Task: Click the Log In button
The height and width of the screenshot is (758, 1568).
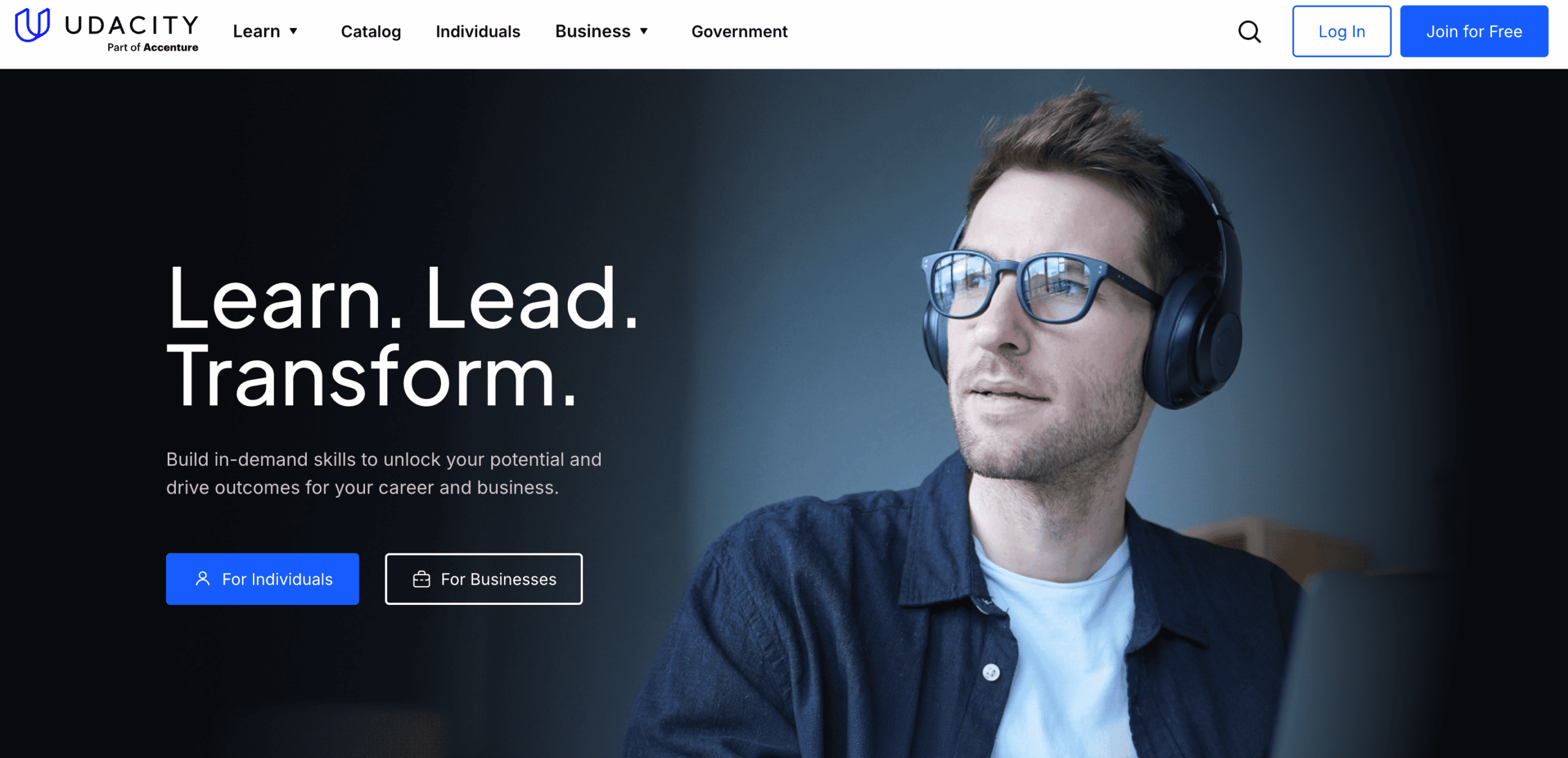Action: 1341,31
